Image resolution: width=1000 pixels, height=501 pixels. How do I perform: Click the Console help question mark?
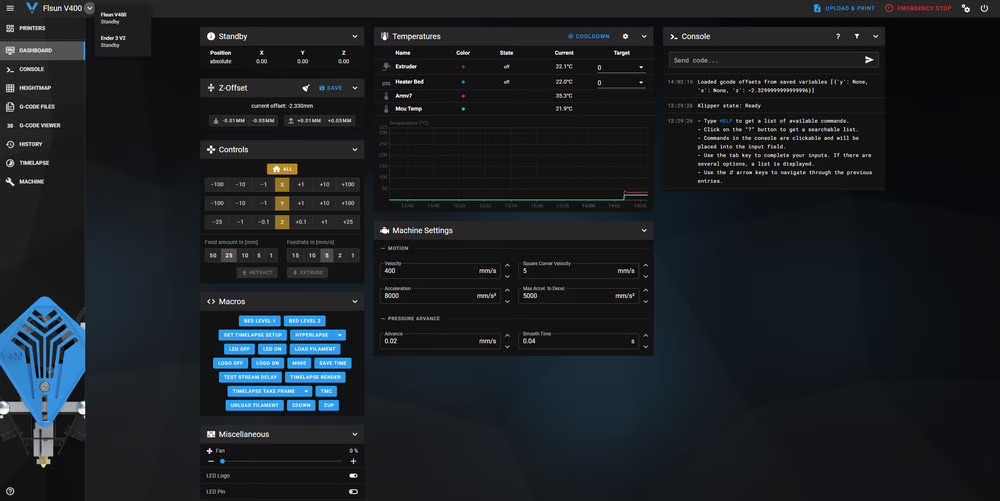[838, 36]
